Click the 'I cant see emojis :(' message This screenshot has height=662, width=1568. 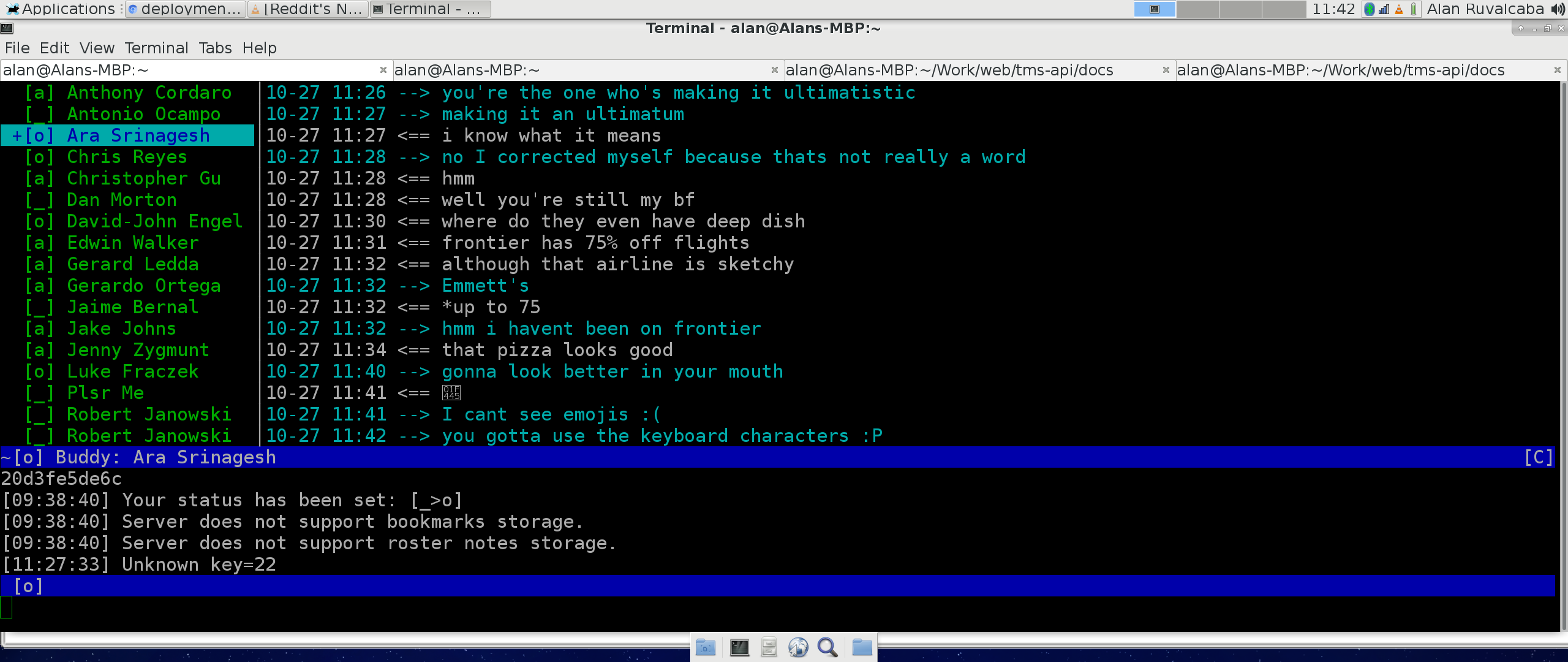coord(551,414)
